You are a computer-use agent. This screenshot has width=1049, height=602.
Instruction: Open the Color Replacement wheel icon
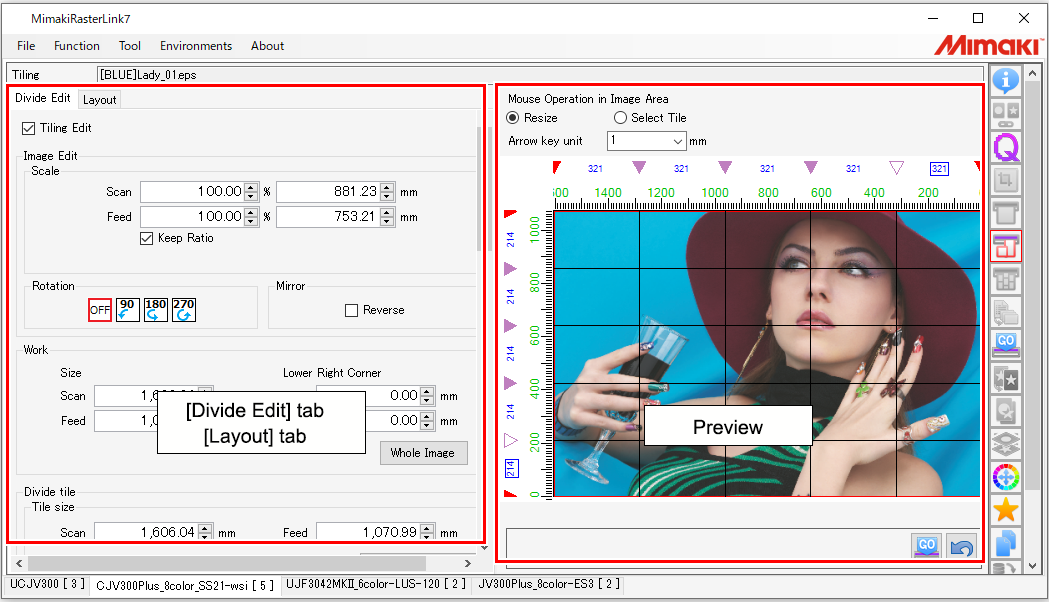1006,477
